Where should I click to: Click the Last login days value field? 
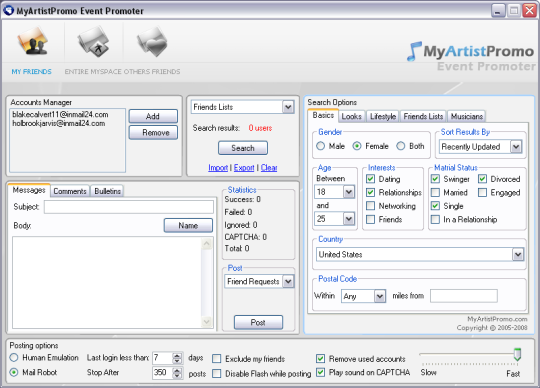coord(163,358)
